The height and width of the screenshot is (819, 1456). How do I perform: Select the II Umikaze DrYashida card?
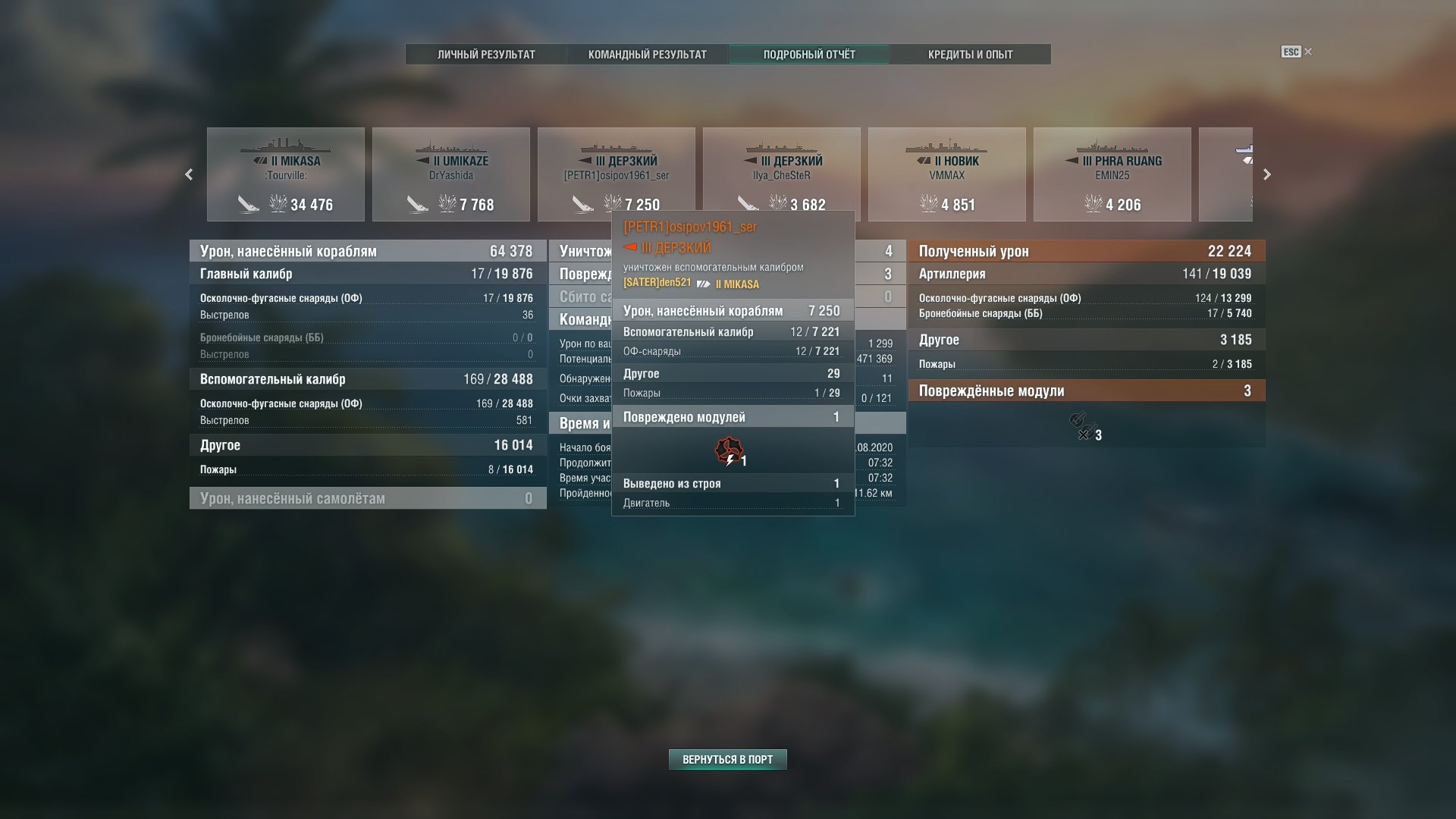[451, 174]
